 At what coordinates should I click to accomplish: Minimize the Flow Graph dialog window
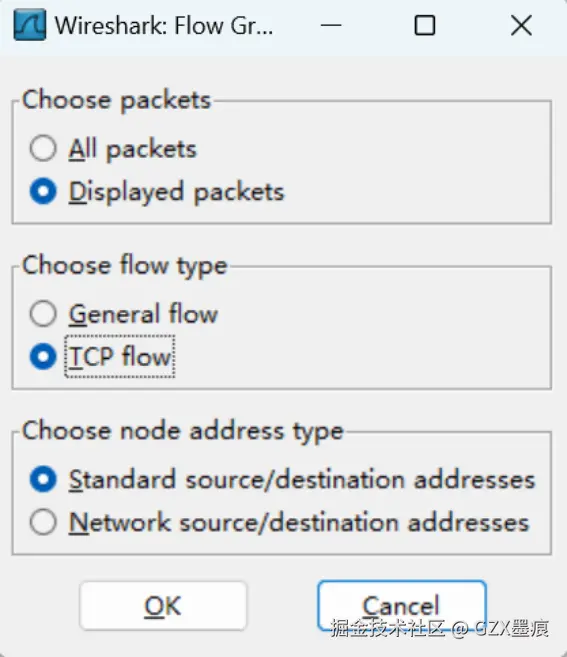coord(331,25)
